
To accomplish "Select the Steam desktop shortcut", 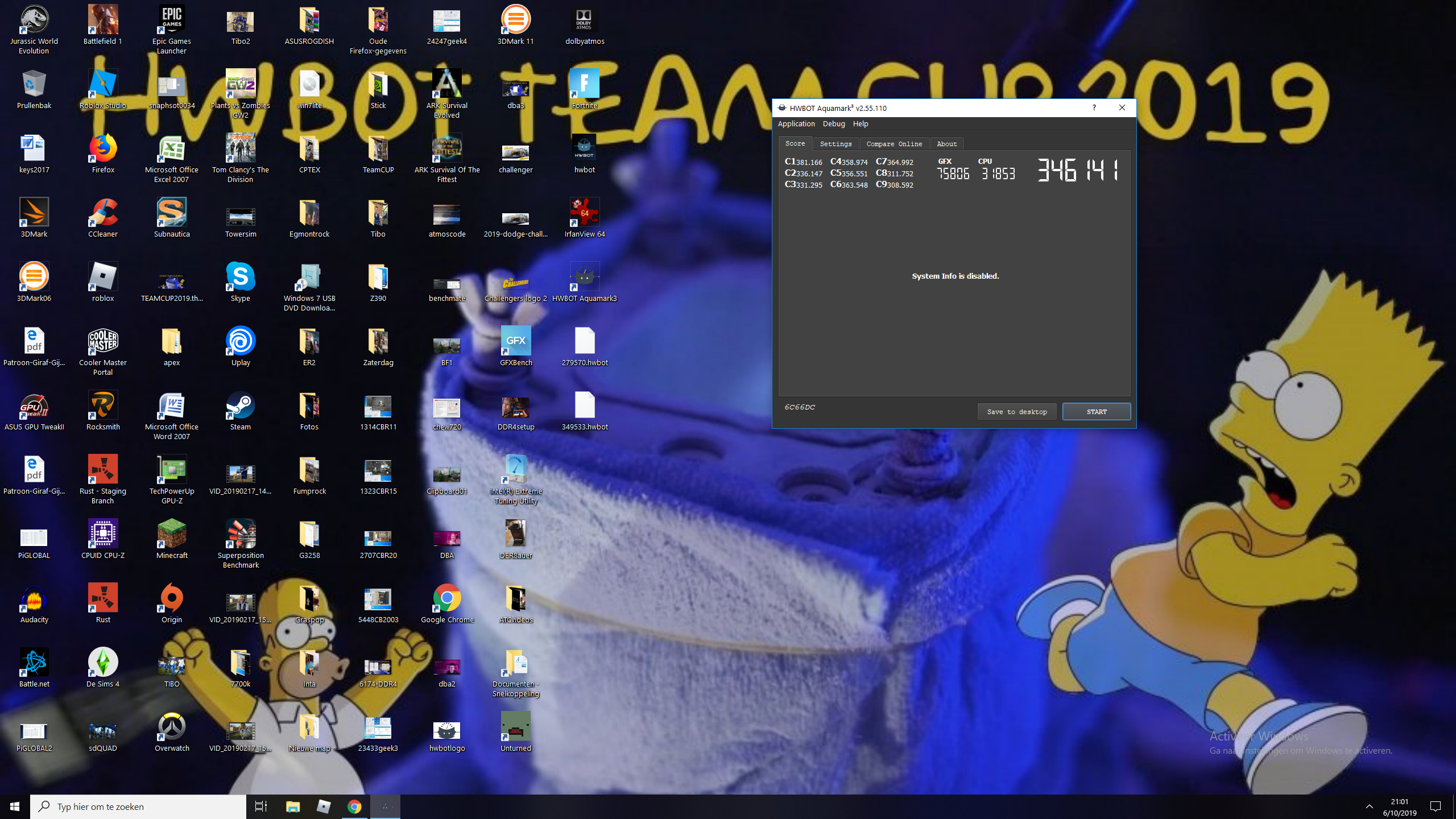I will tap(241, 411).
